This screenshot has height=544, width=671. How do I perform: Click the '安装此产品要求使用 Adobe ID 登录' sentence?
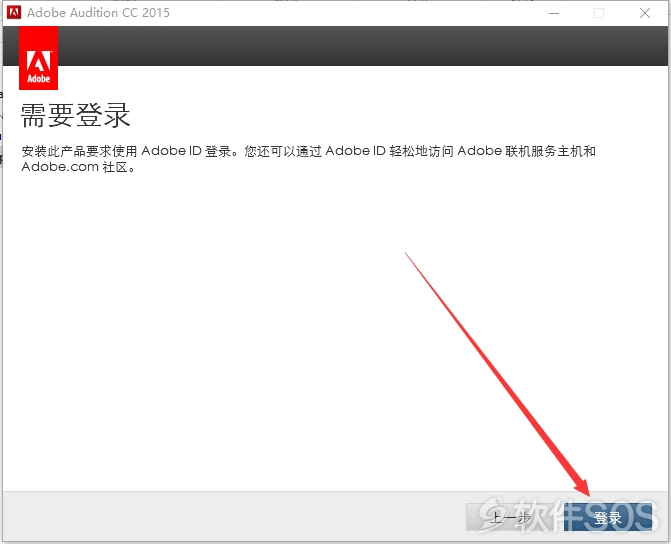(x=128, y=151)
